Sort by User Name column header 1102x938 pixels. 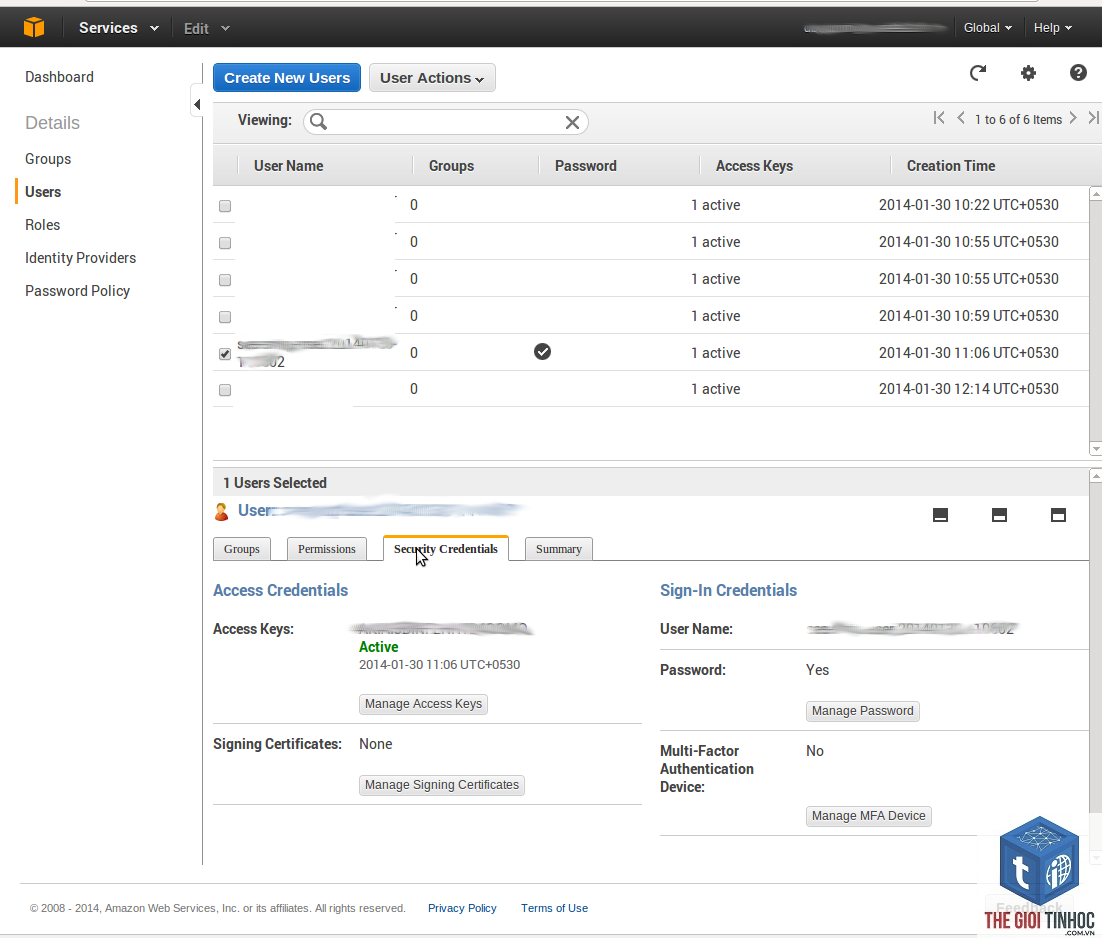(x=288, y=166)
